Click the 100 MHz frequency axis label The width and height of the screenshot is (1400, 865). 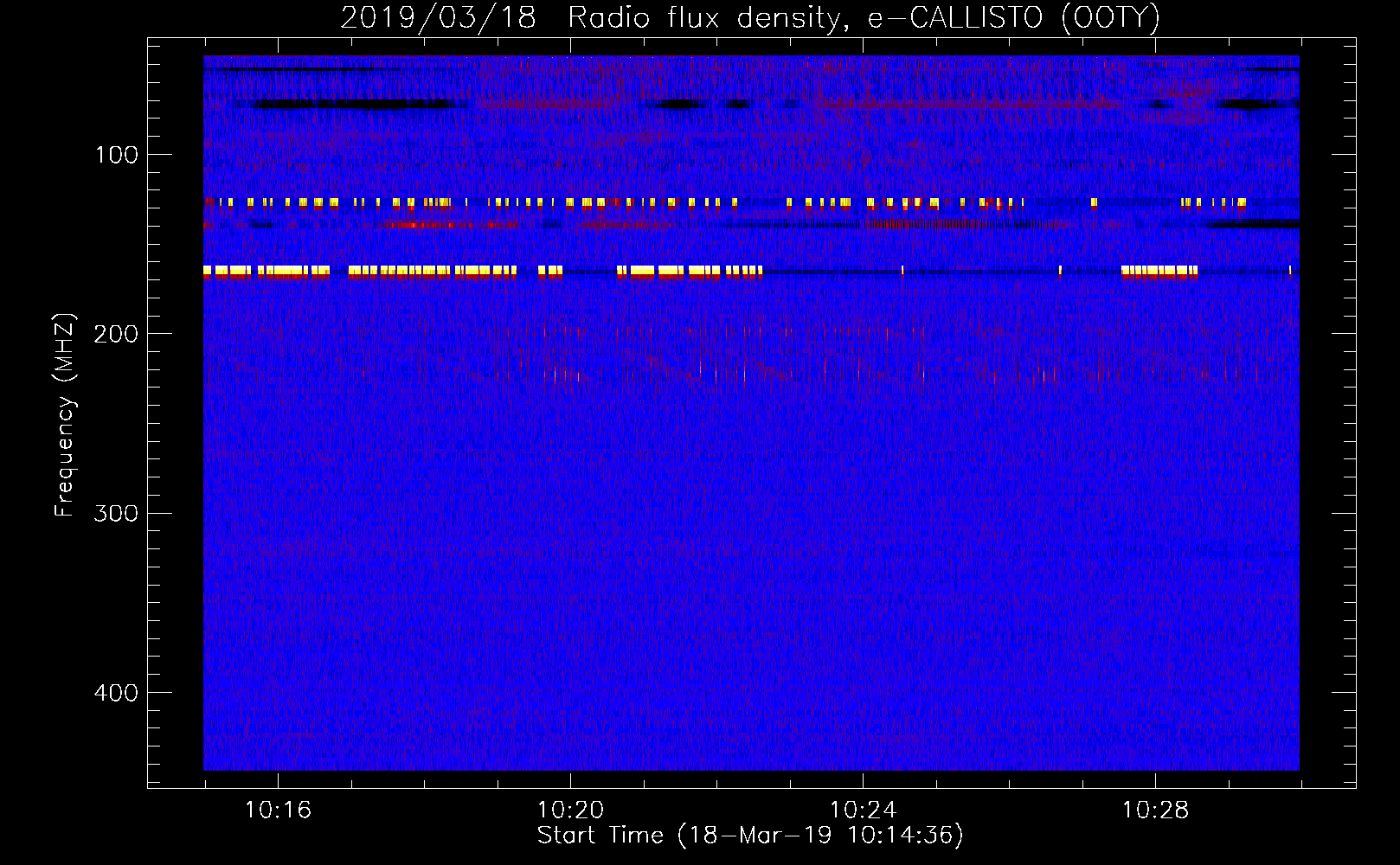pyautogui.click(x=117, y=155)
